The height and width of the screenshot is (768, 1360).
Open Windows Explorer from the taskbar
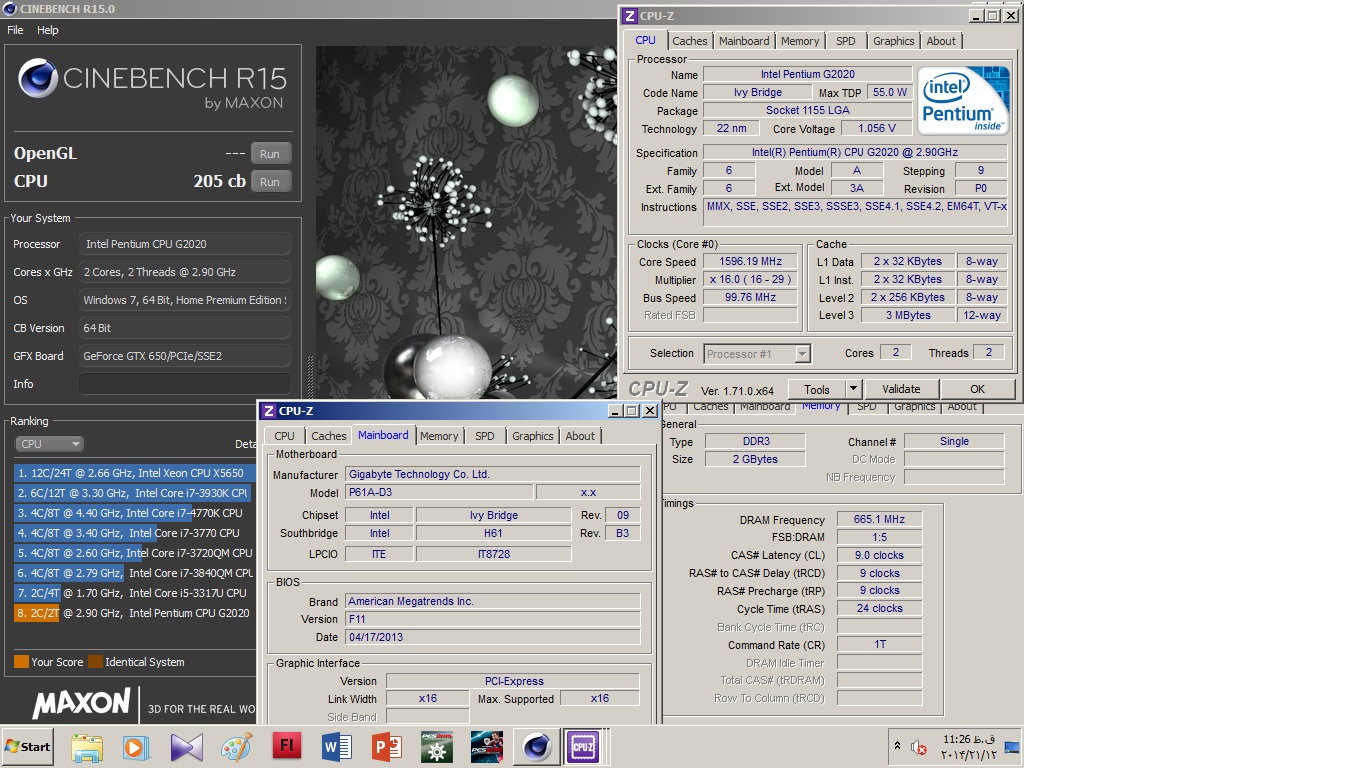(x=87, y=747)
